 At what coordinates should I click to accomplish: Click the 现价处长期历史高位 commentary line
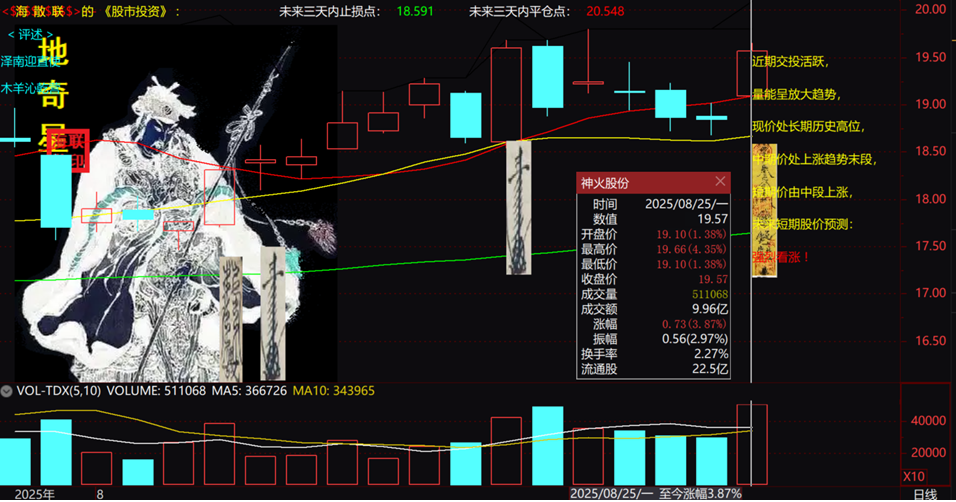[x=808, y=126]
